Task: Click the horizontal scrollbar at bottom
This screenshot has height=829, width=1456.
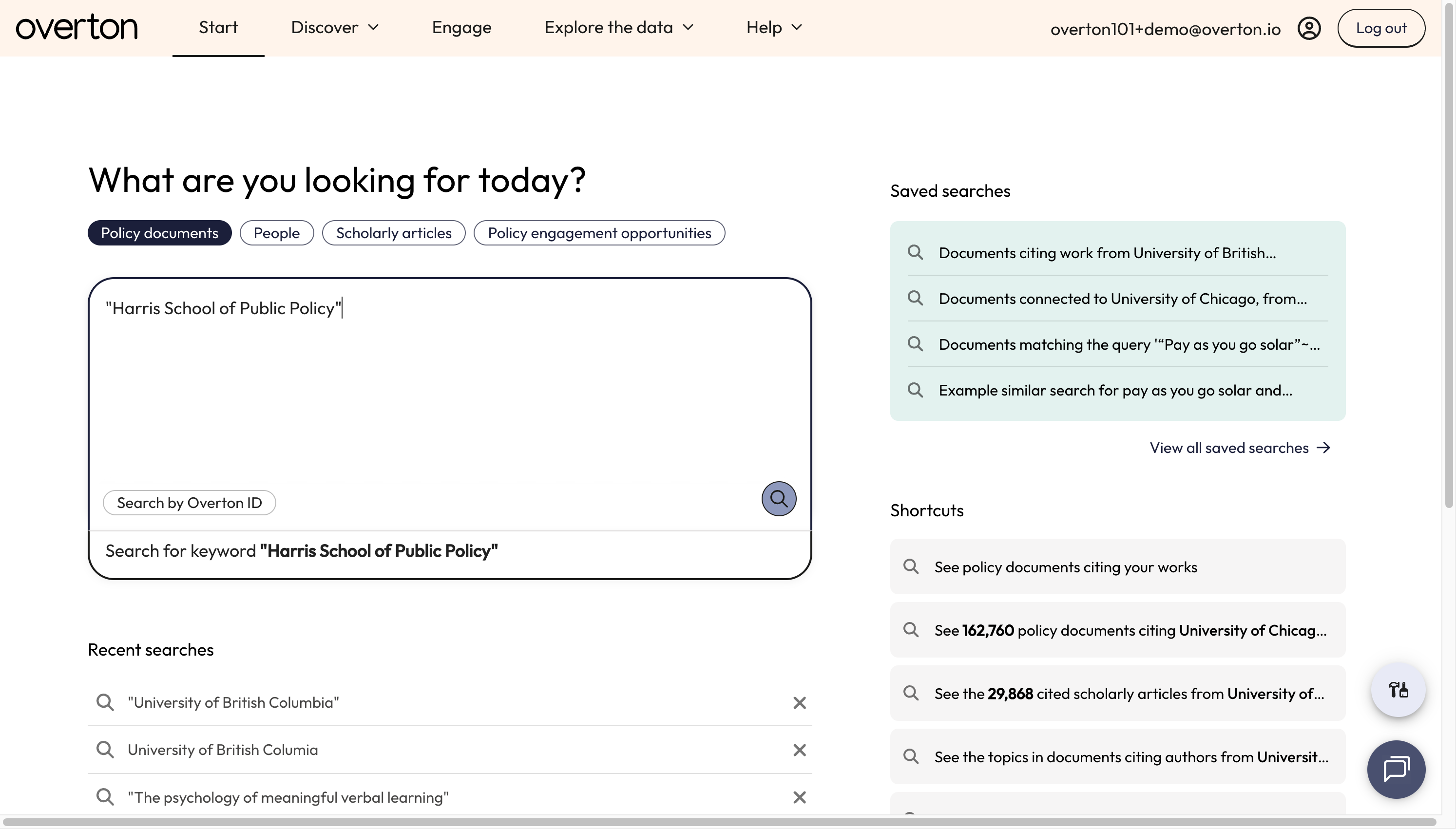Action: 721,822
